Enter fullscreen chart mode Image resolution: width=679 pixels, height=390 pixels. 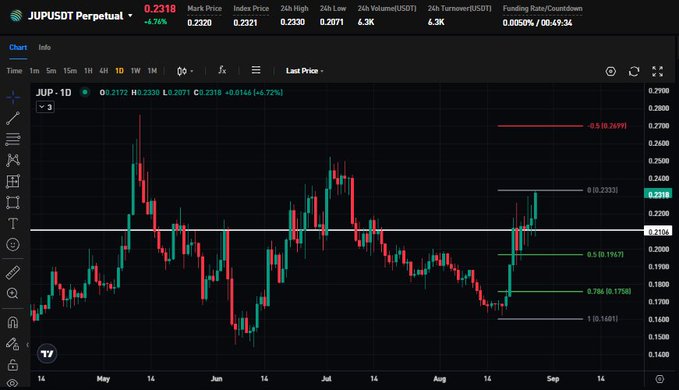click(x=657, y=71)
